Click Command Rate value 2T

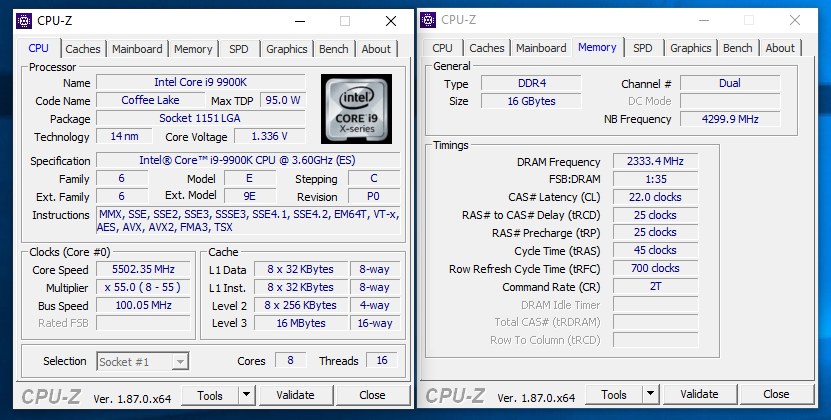click(655, 286)
